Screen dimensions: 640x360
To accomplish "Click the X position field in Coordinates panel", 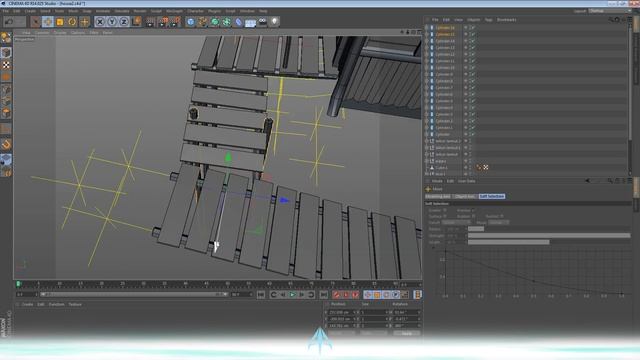I will 341,312.
